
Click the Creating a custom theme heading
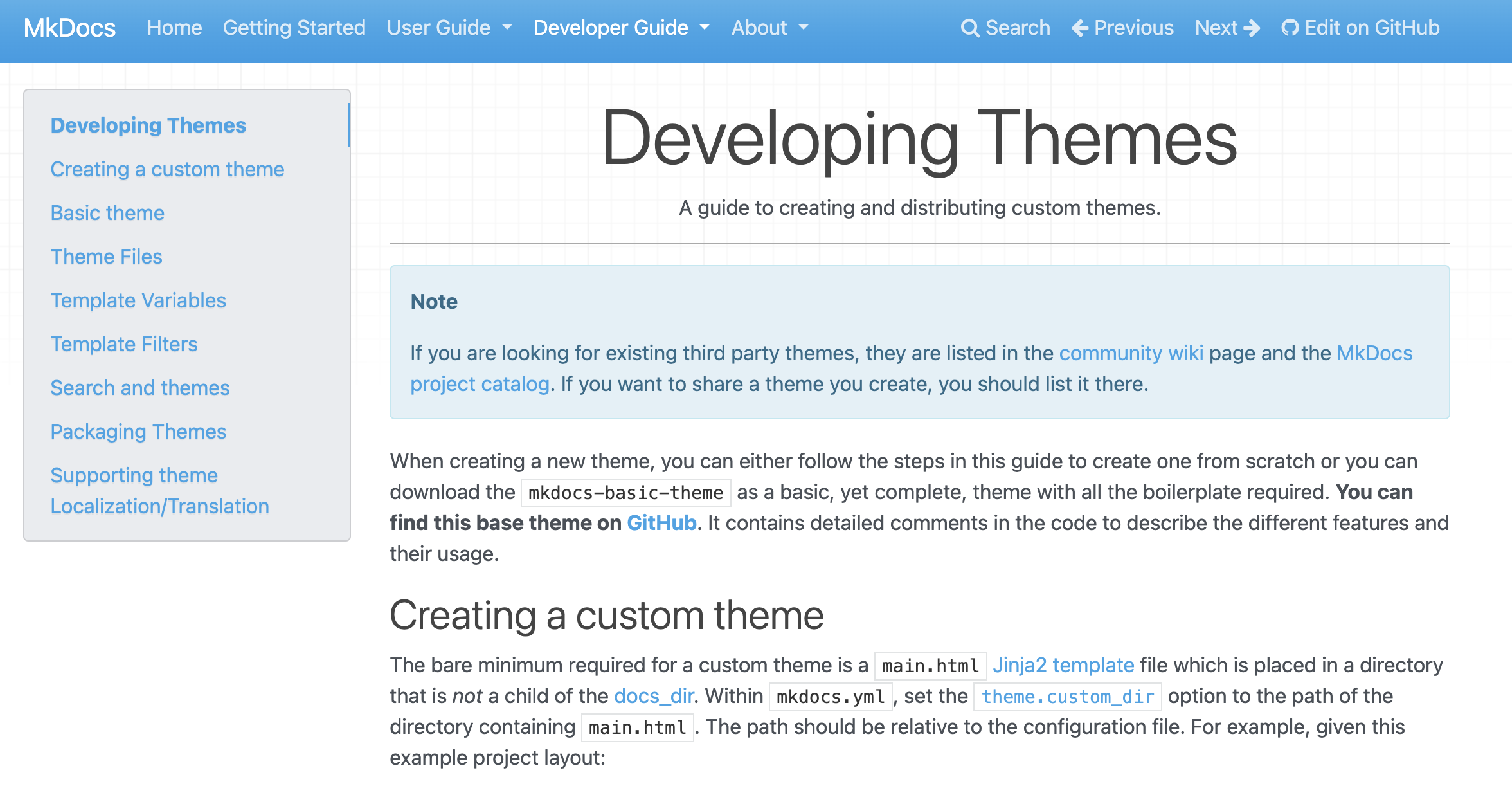606,616
